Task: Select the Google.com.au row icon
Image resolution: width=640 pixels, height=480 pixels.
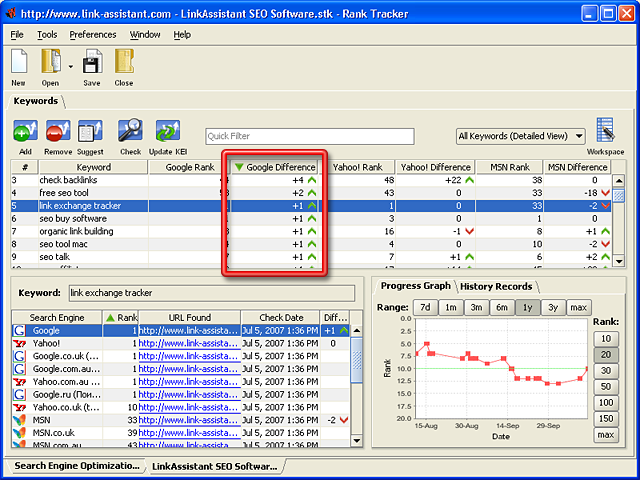Action: (x=19, y=369)
